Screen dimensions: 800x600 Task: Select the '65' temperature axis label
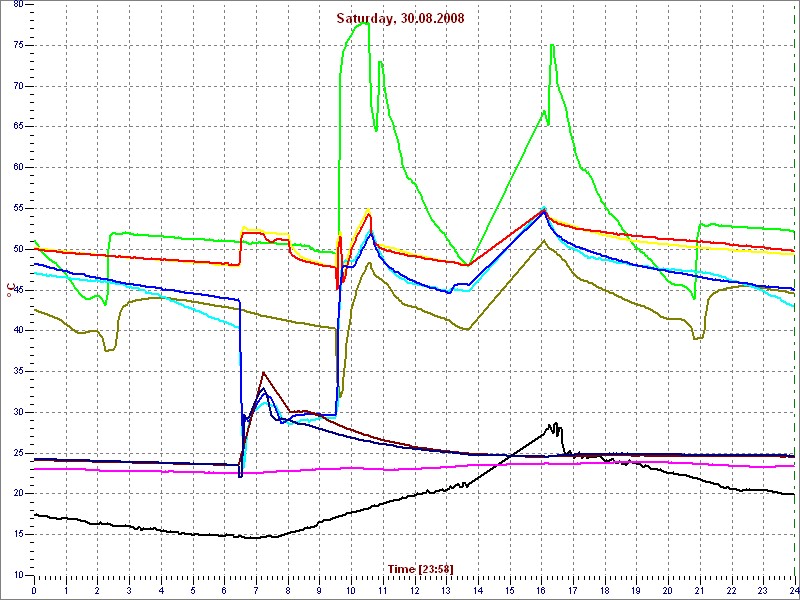click(16, 127)
